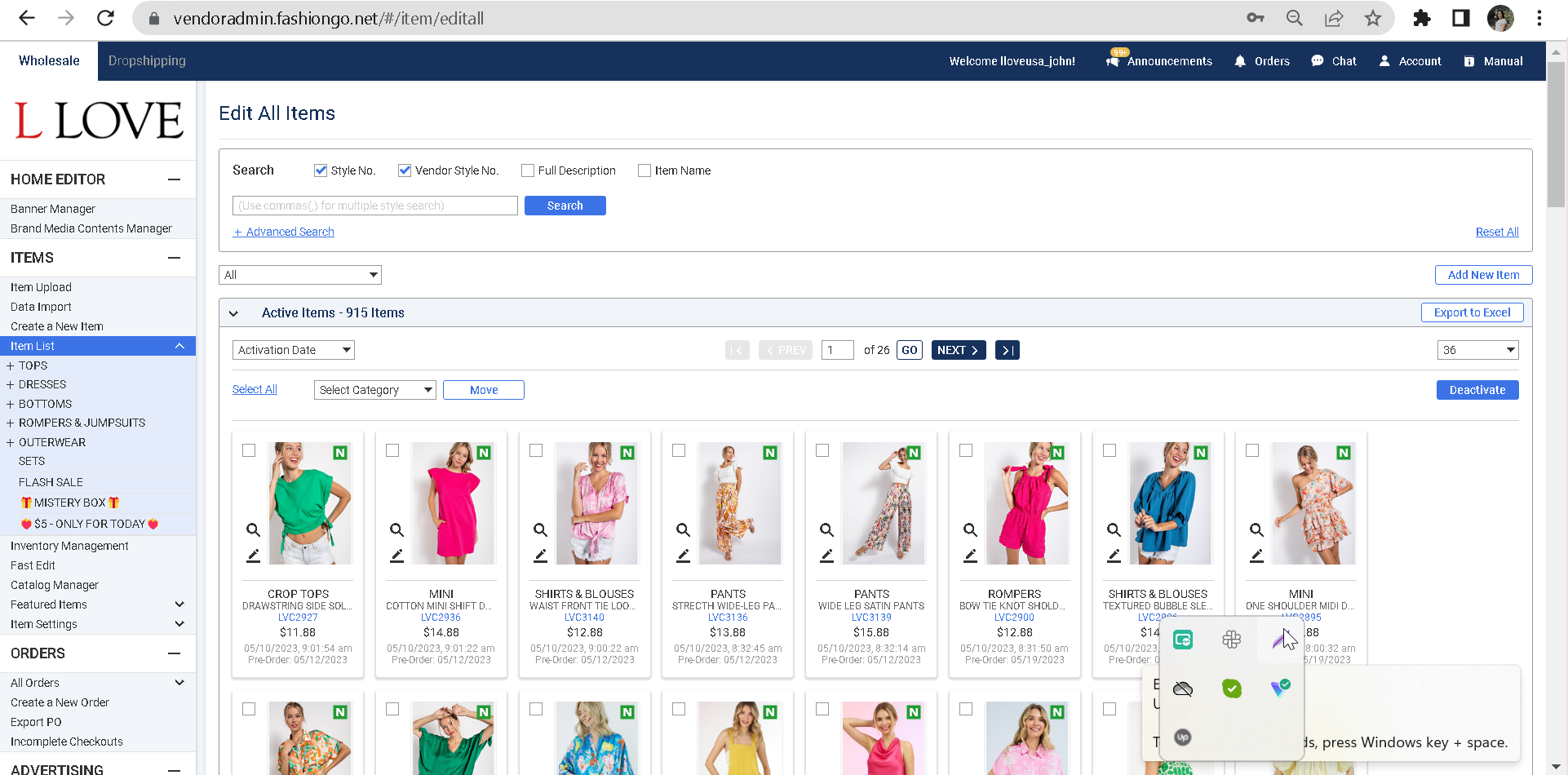This screenshot has height=775, width=1568.
Task: Enable the Item Name search checkbox
Action: pos(644,170)
